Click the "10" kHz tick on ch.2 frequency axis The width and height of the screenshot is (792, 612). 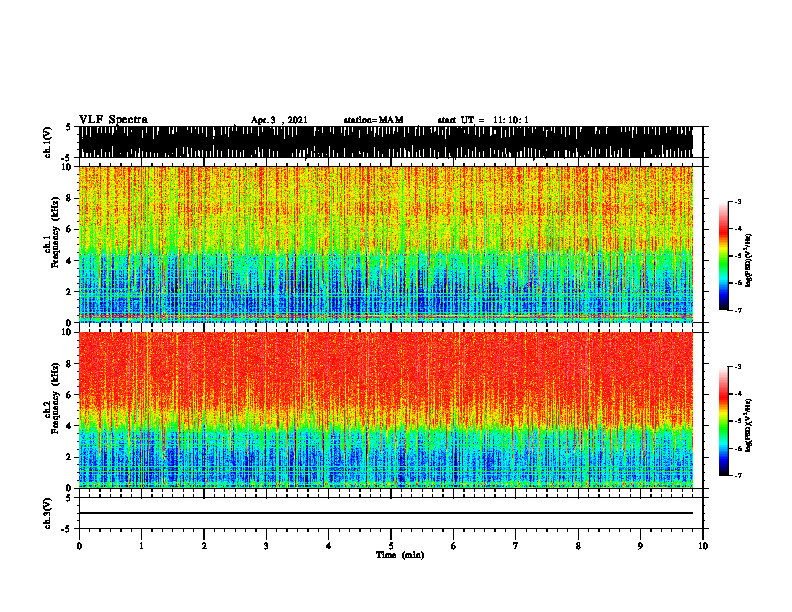(67, 332)
